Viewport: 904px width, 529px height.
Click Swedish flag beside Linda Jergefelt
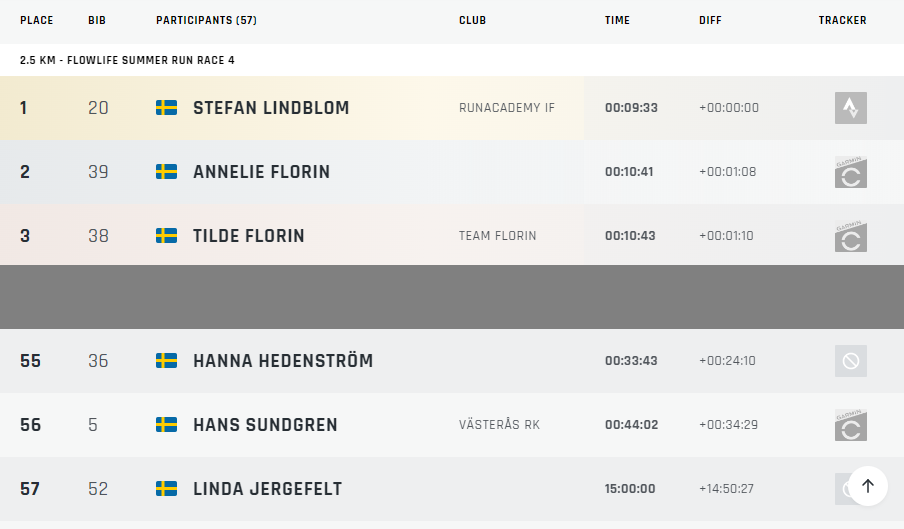click(167, 489)
